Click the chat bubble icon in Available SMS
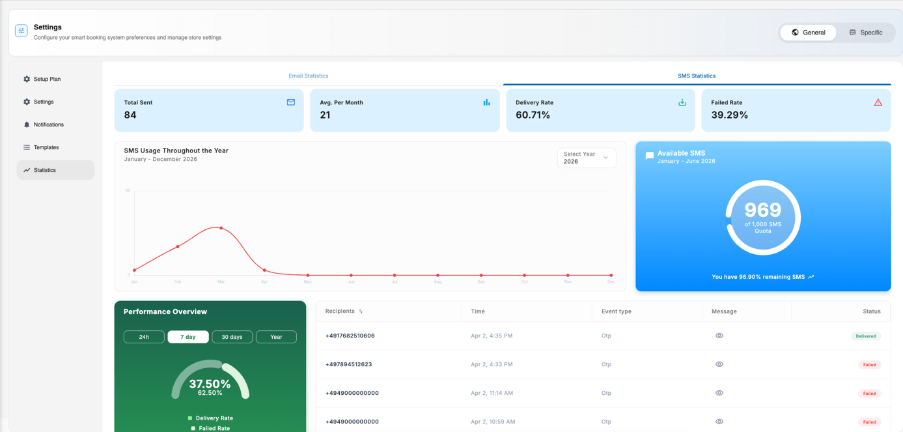Image resolution: width=903 pixels, height=432 pixels. pos(650,156)
